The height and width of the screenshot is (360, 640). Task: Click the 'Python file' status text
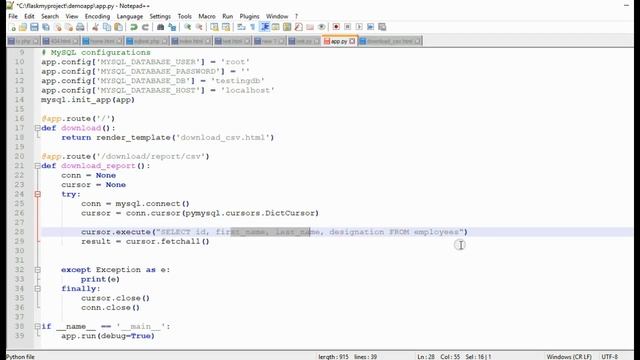(x=20, y=356)
